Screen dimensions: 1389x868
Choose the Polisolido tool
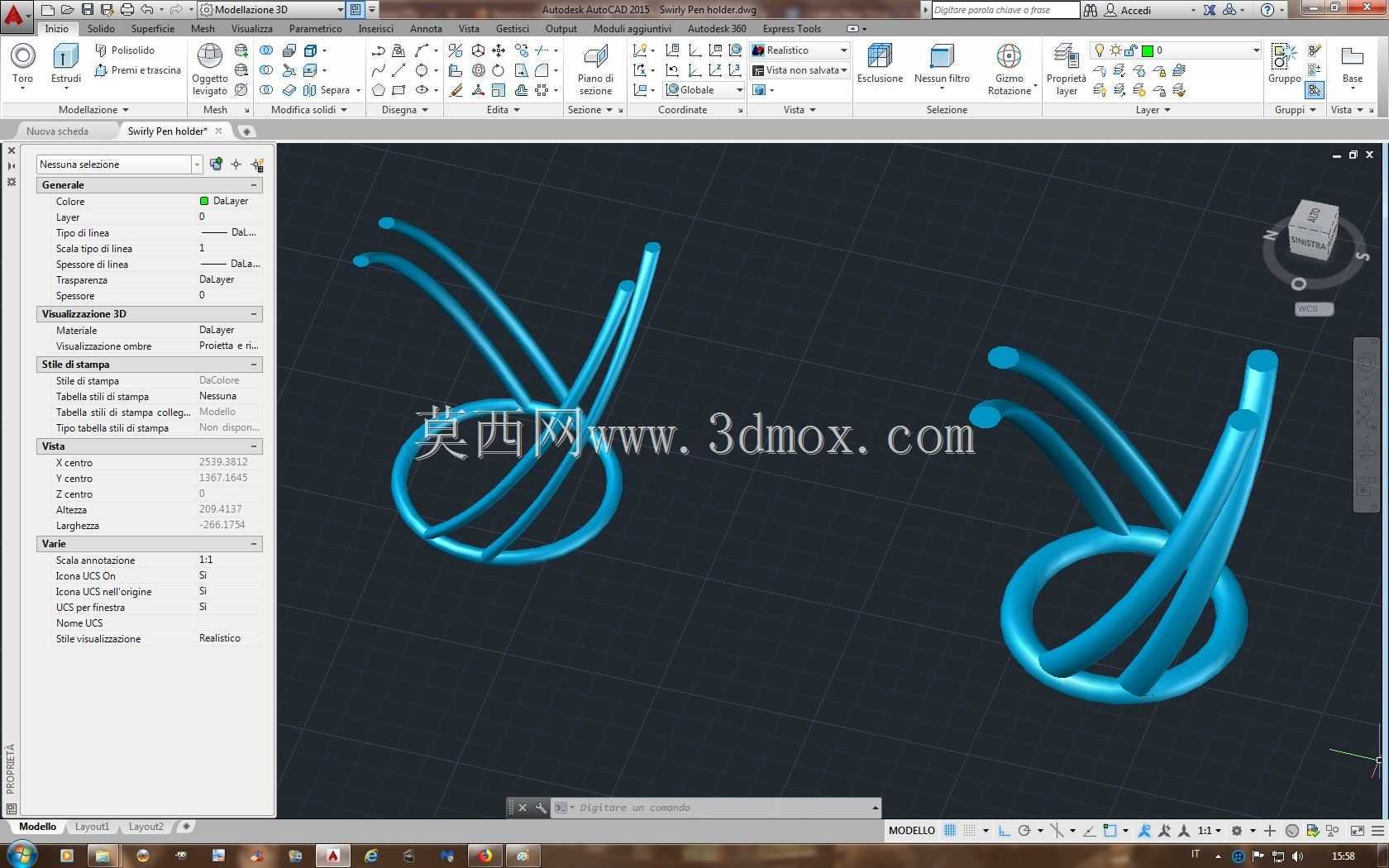(x=125, y=50)
